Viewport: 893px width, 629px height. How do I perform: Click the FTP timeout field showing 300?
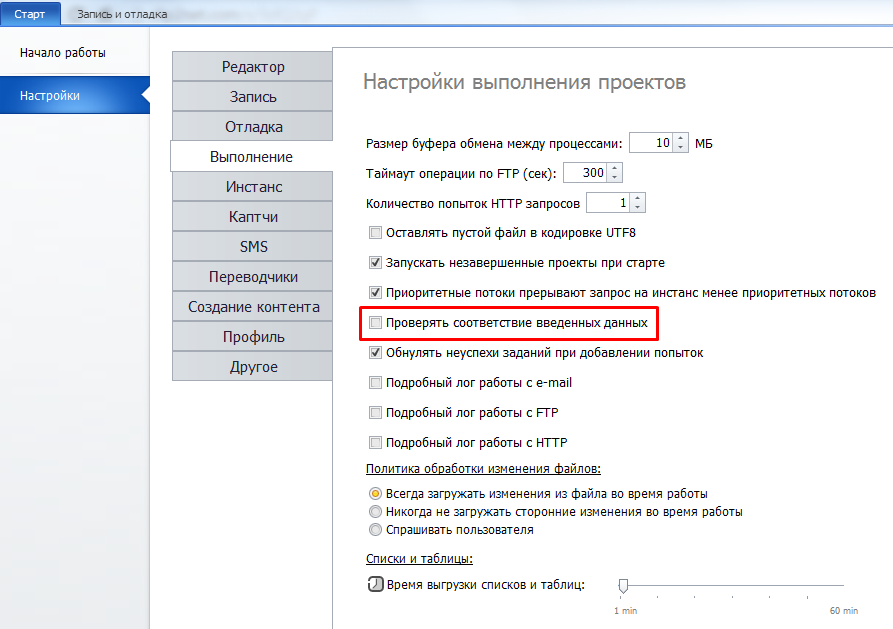click(585, 173)
